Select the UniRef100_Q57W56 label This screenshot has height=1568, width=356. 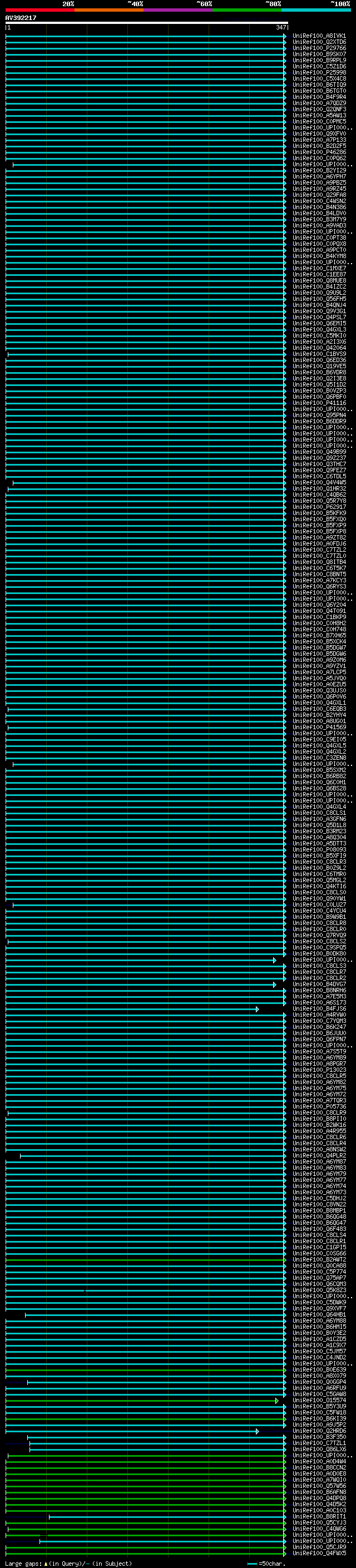click(x=319, y=1486)
